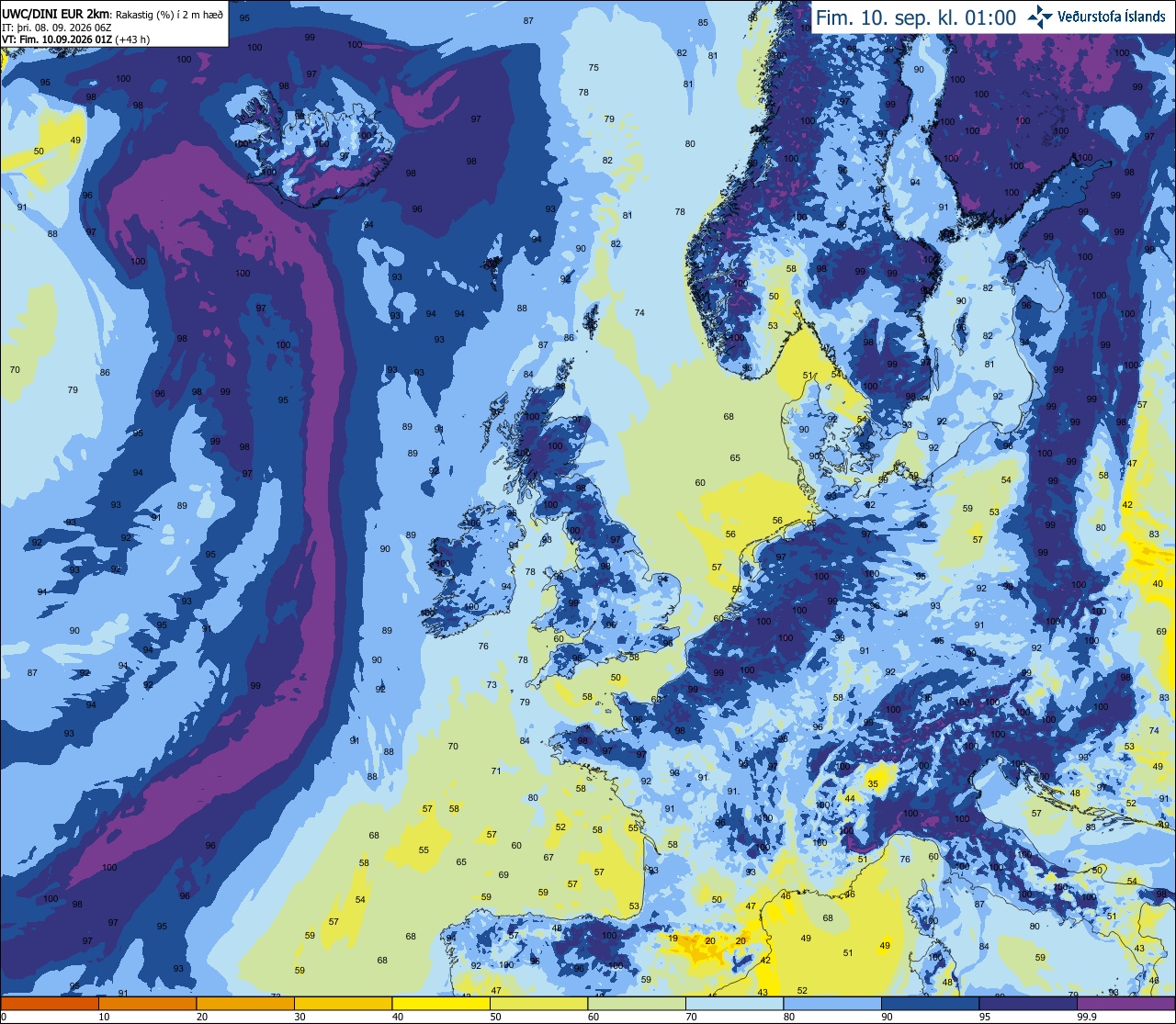1176x1024 pixels.
Task: Select the VT valid time line in the header box
Action: (x=75, y=39)
